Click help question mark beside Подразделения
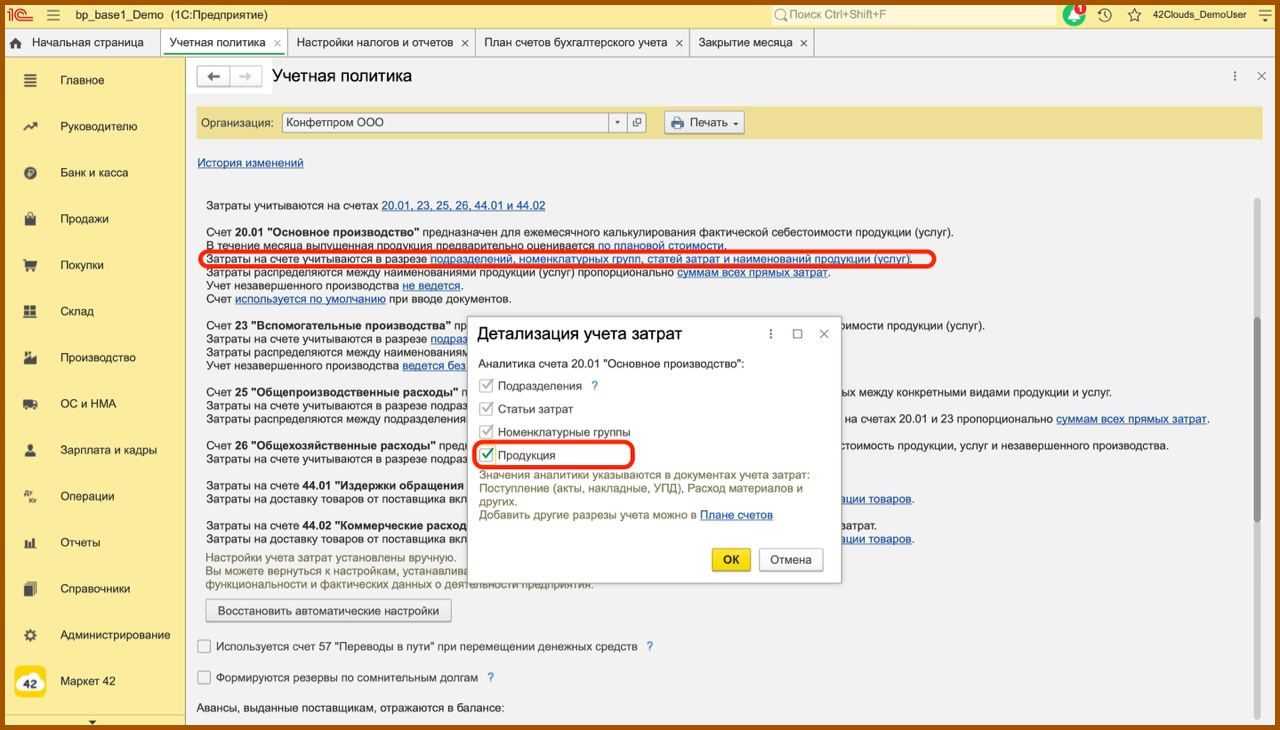This screenshot has width=1280, height=730. coord(595,386)
